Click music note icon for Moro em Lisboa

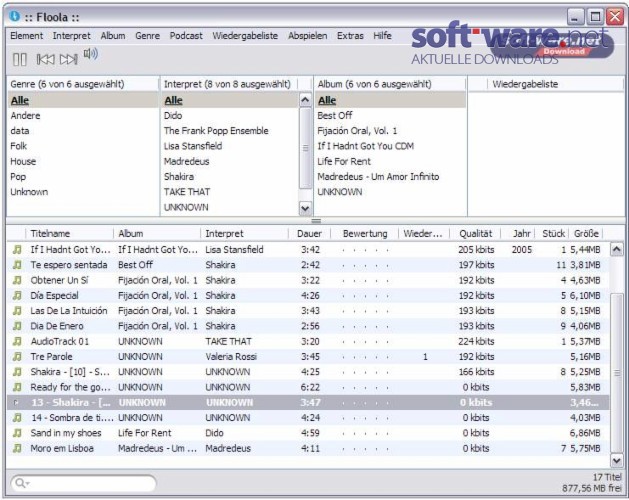[x=17, y=448]
